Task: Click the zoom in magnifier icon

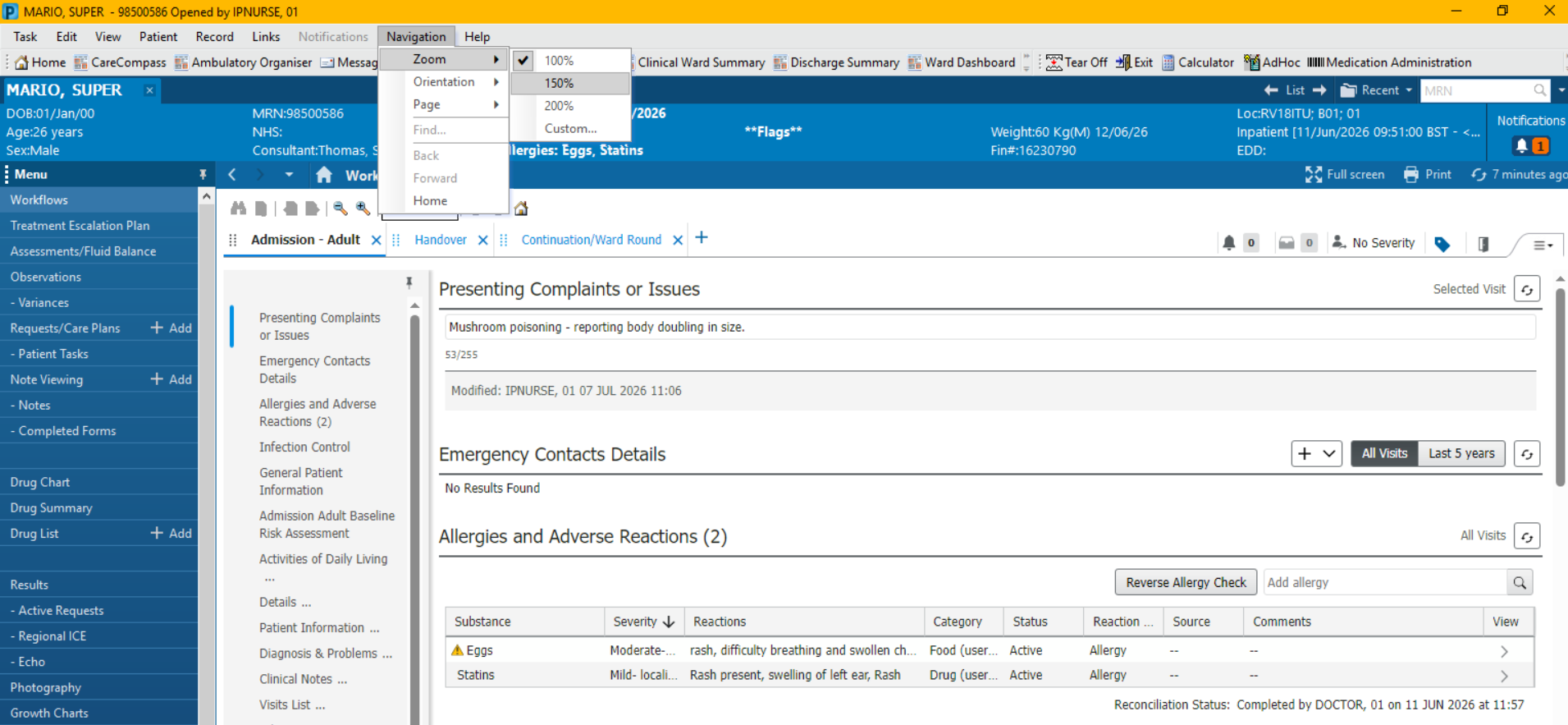Action: click(363, 209)
